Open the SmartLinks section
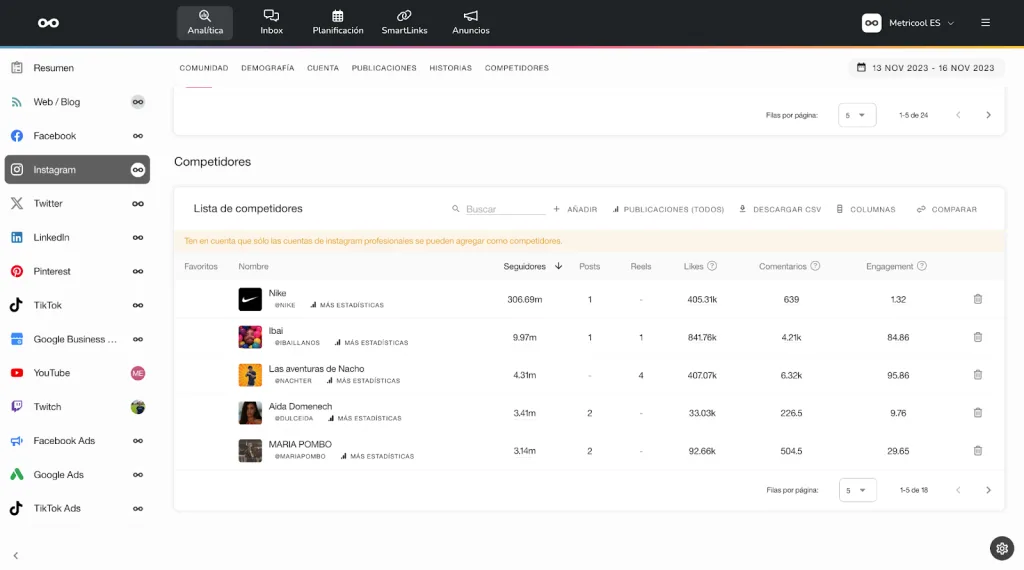 point(404,23)
